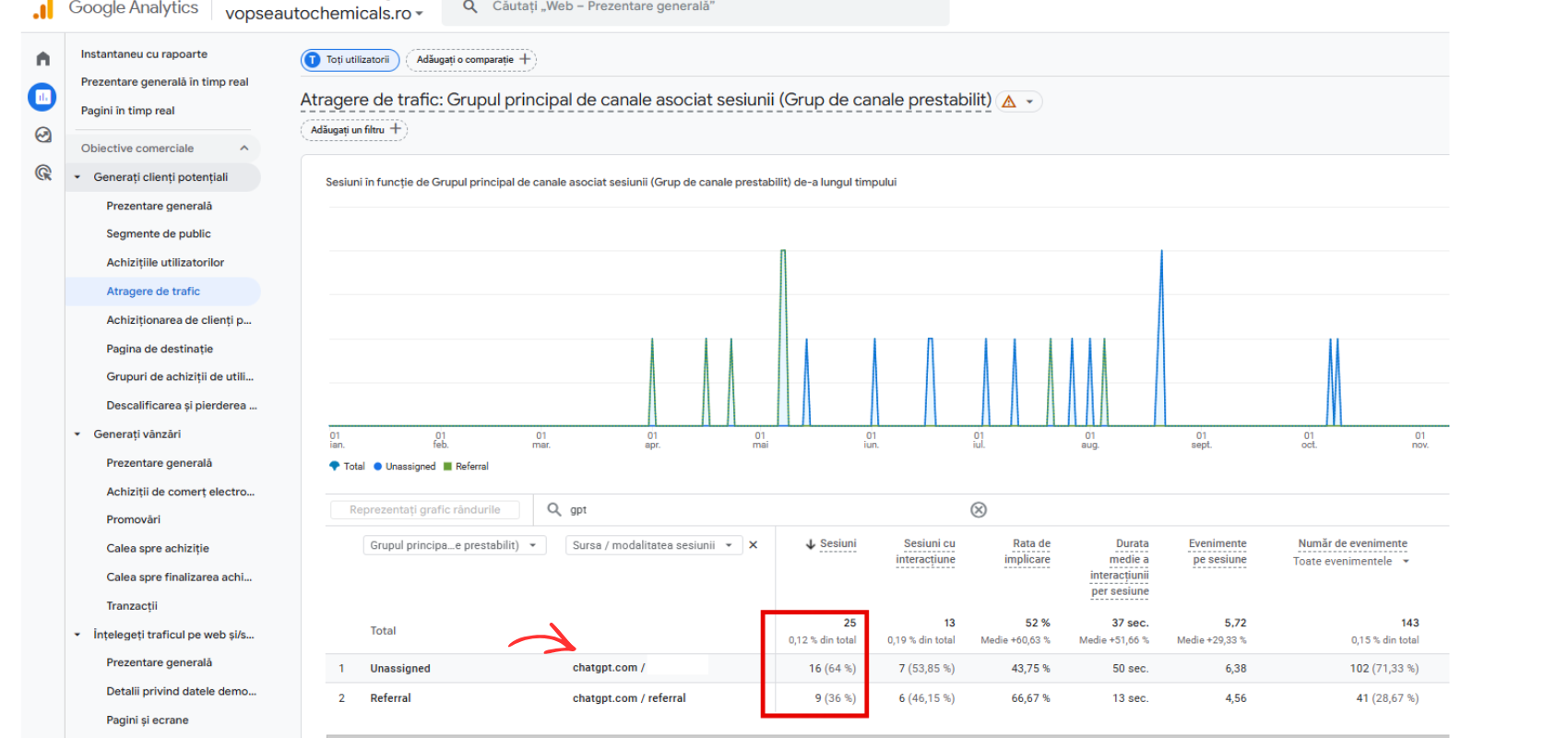Click chatgpt.com / referral source cell
The width and height of the screenshot is (1568, 738).
click(x=629, y=698)
